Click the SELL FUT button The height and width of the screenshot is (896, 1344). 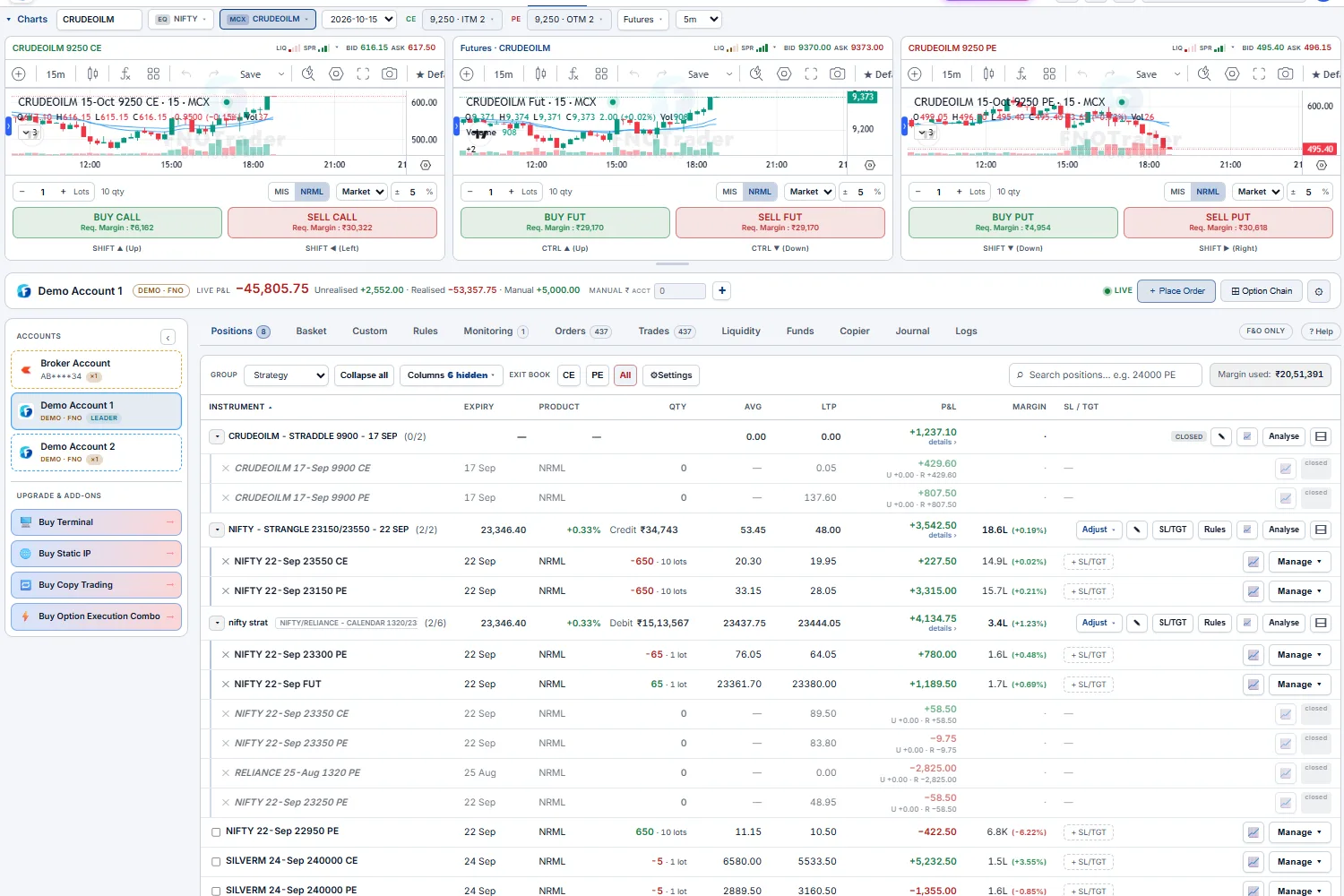tap(780, 222)
